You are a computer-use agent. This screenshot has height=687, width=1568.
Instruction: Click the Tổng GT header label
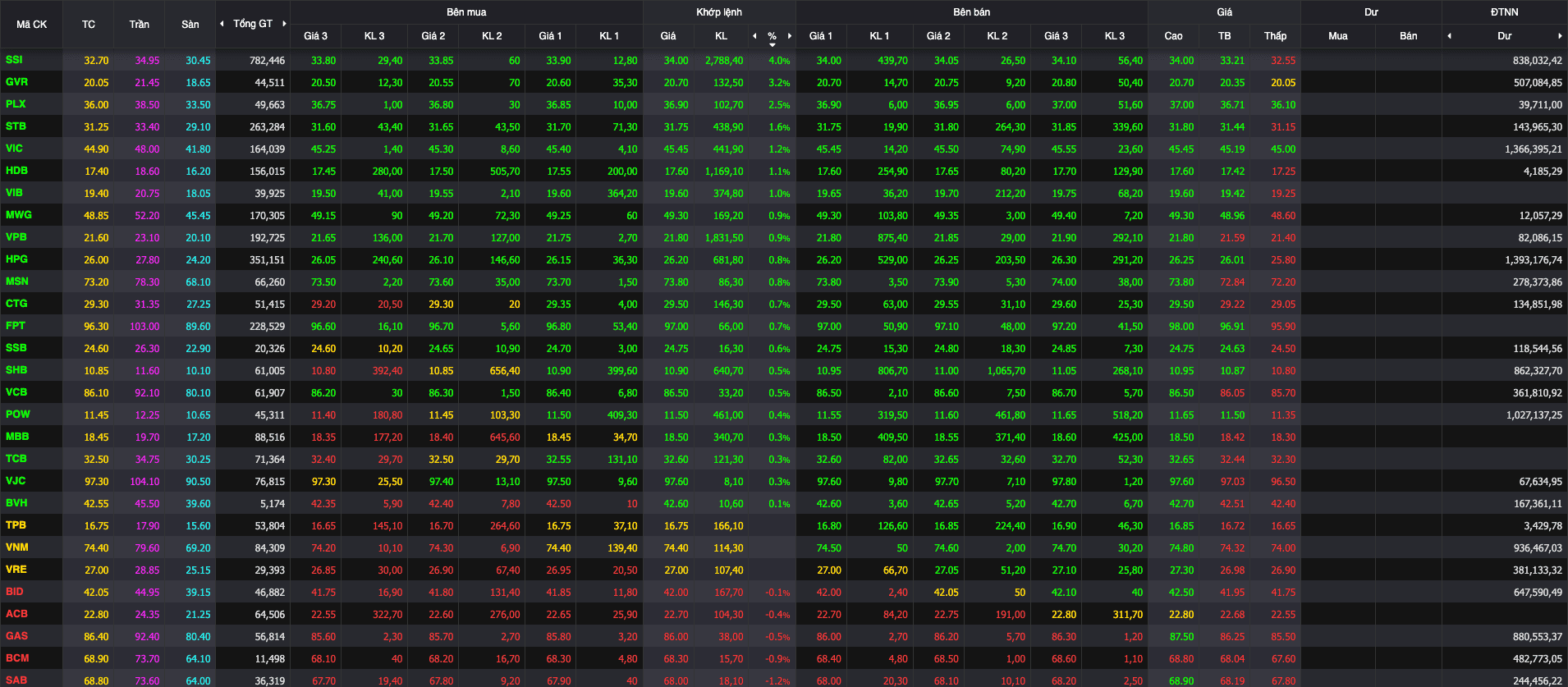coord(253,24)
